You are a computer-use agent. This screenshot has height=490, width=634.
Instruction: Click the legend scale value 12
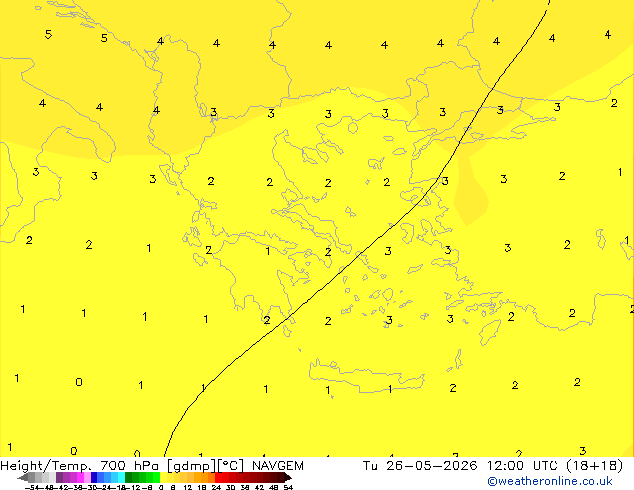[x=188, y=487]
